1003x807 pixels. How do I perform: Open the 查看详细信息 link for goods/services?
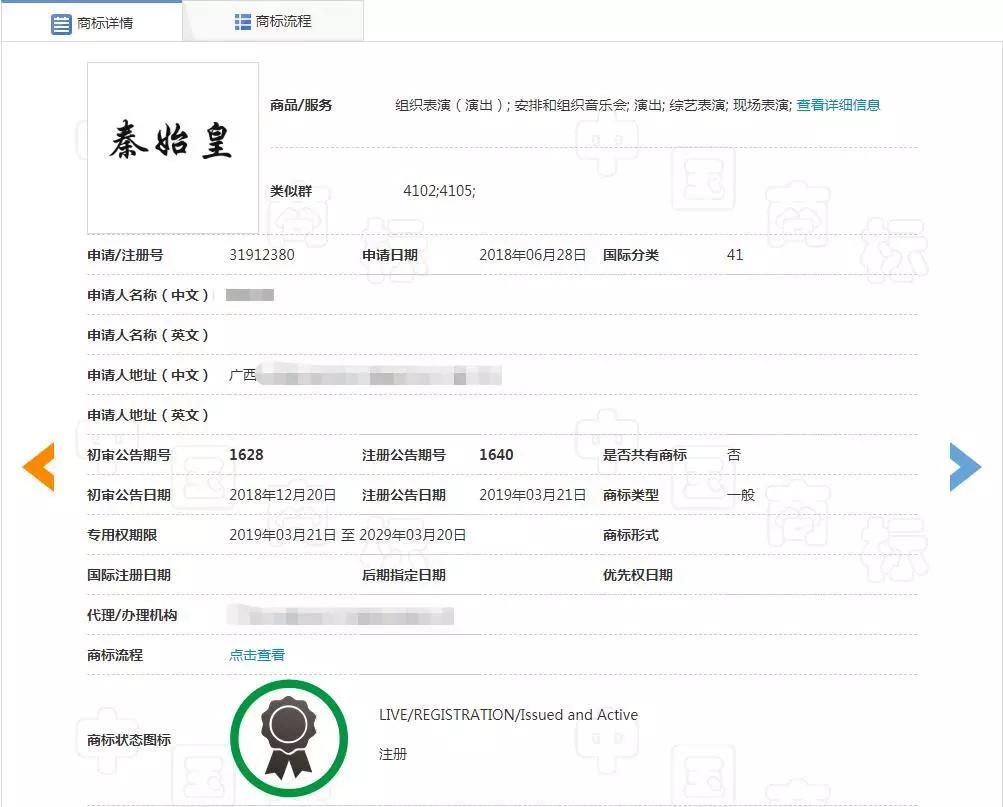pyautogui.click(x=838, y=105)
